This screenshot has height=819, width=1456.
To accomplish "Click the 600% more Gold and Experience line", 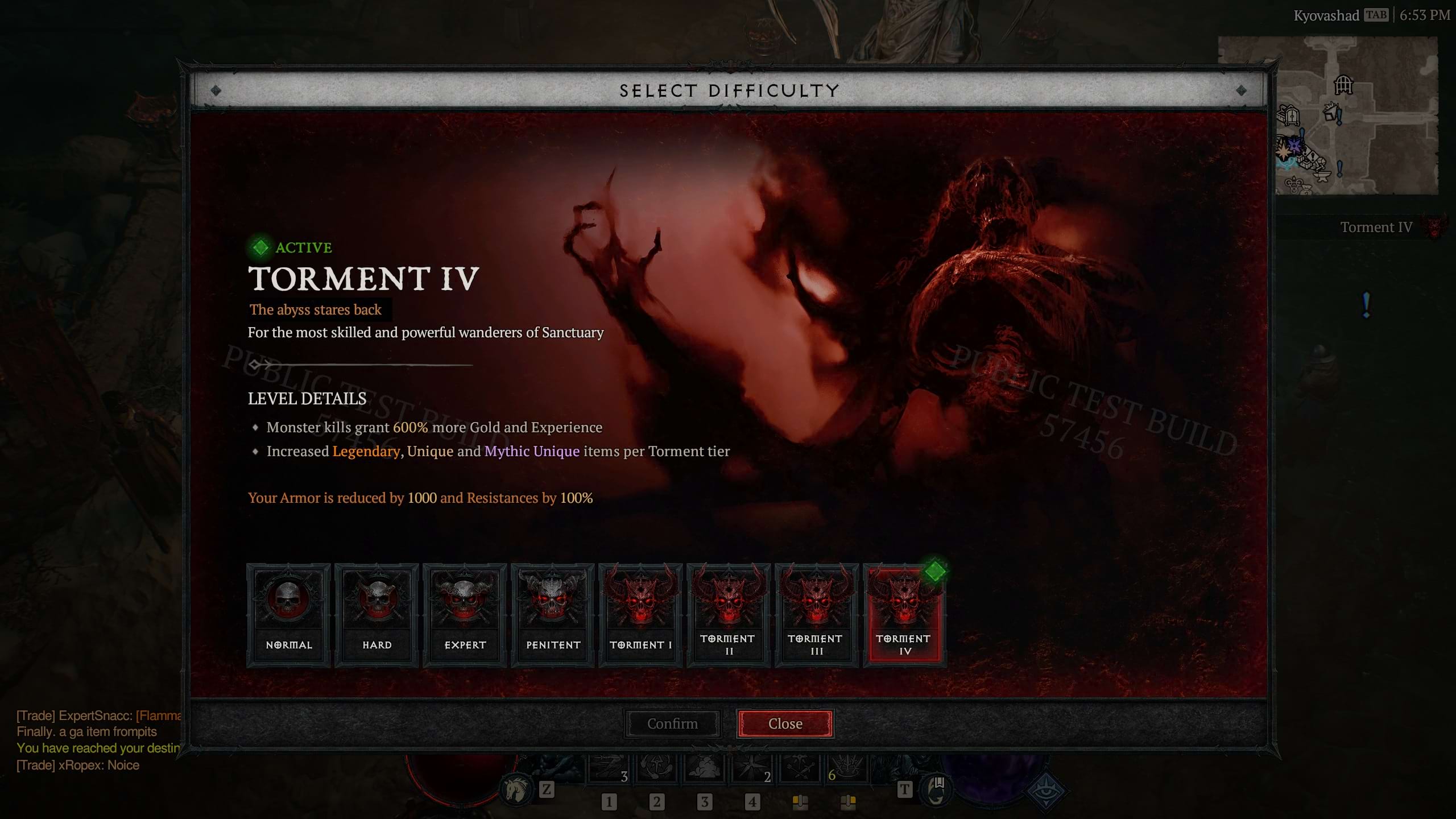I will 435,427.
